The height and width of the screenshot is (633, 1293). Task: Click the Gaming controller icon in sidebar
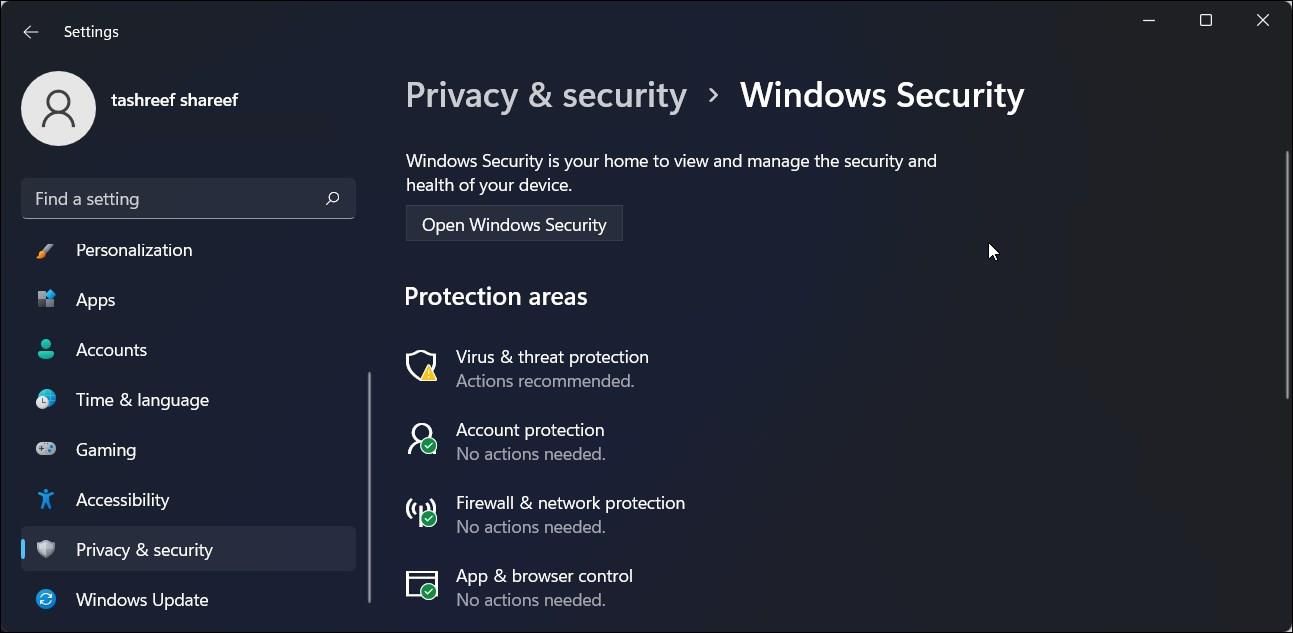coord(46,449)
